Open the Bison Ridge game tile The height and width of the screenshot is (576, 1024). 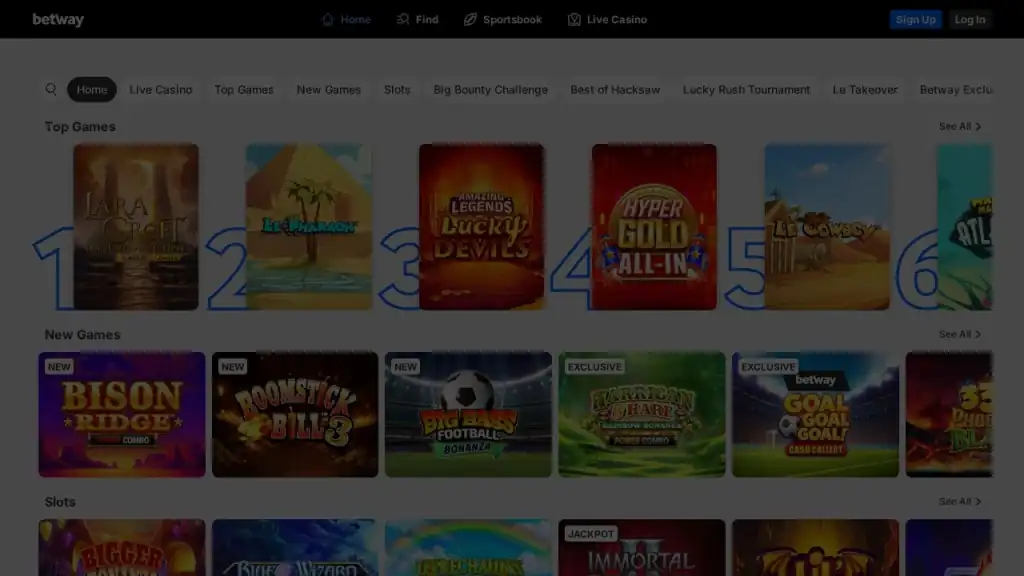click(x=121, y=414)
